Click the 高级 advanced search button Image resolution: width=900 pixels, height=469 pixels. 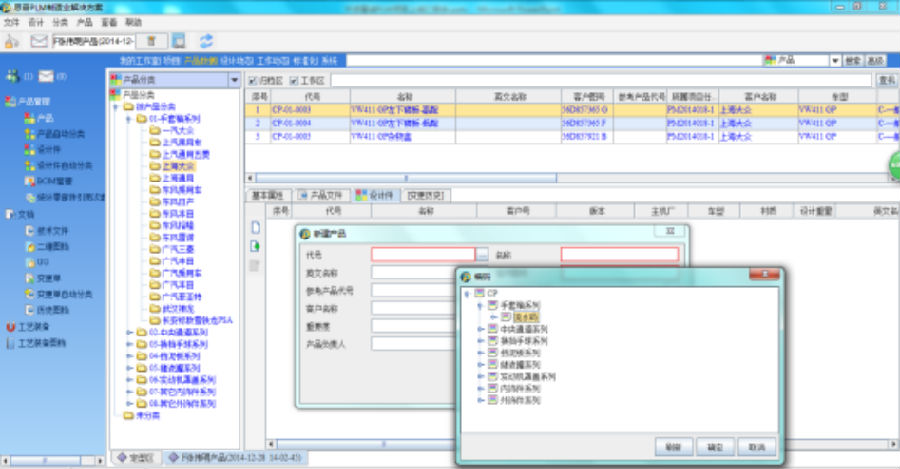click(x=876, y=60)
